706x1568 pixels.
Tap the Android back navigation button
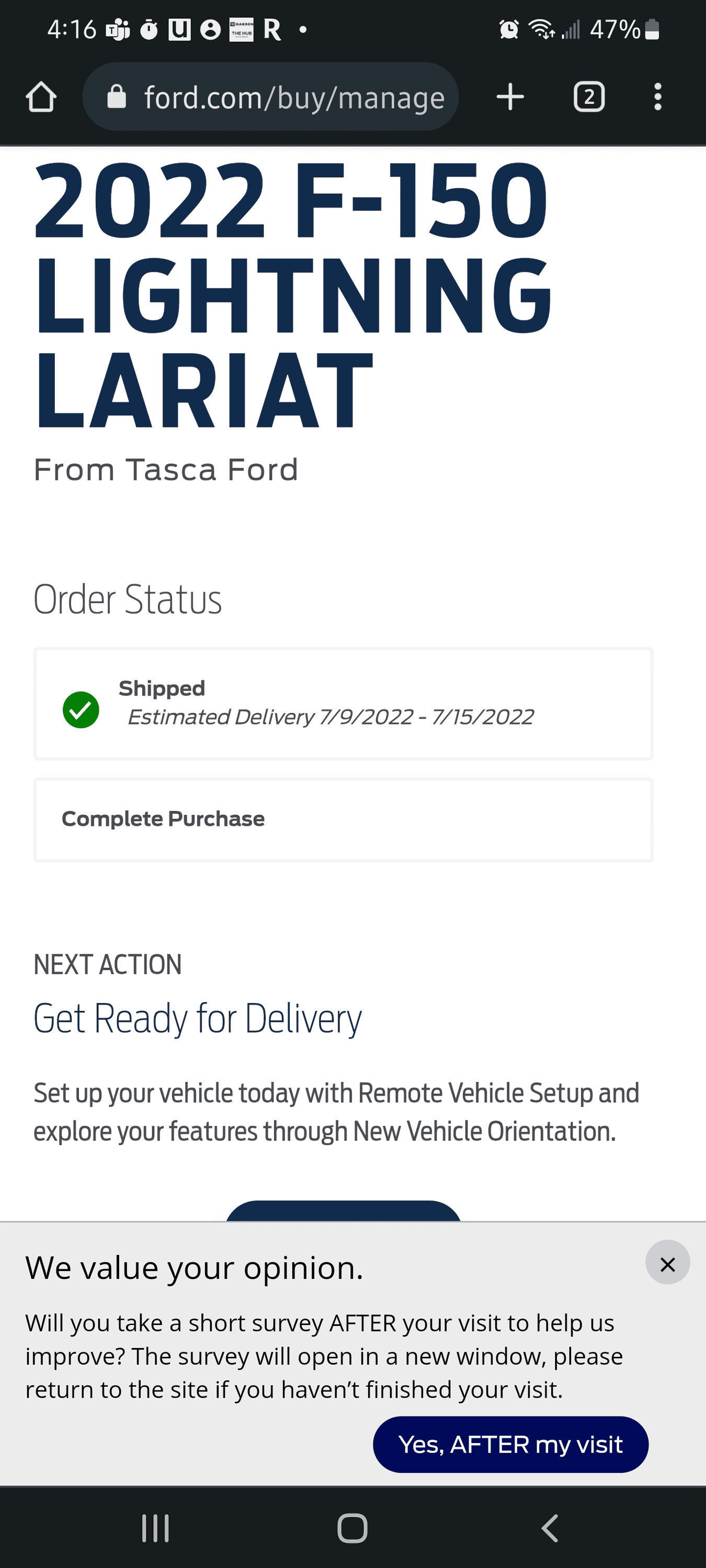coord(549,1526)
